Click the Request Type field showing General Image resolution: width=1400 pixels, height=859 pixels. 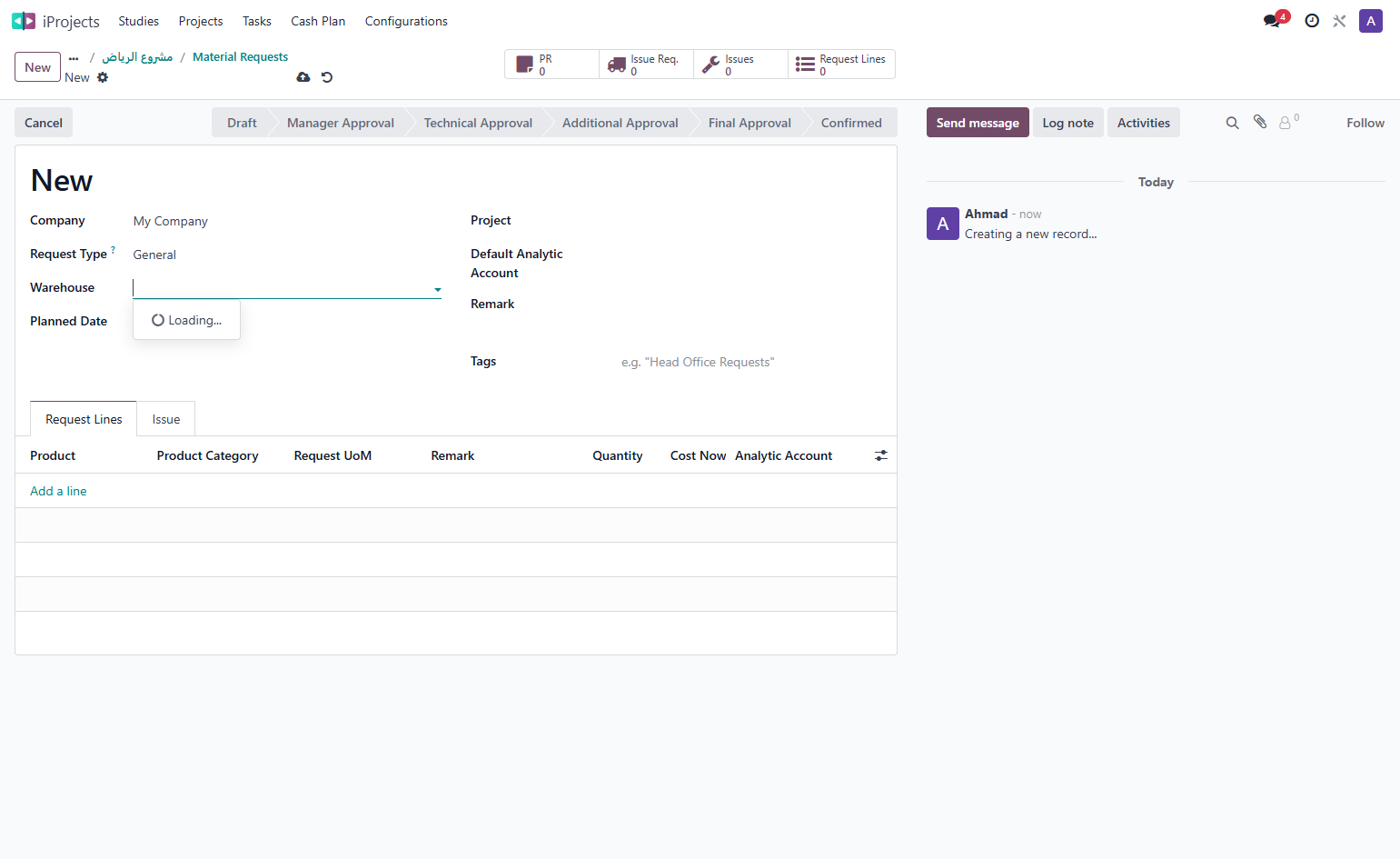(287, 255)
